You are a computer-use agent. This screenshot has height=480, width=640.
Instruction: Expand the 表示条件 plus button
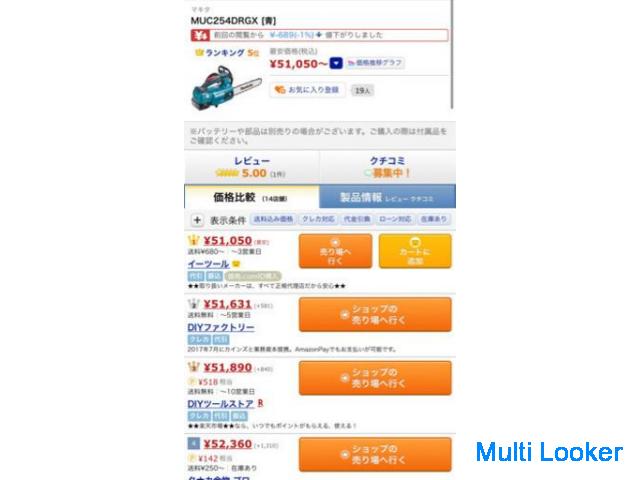[197, 220]
